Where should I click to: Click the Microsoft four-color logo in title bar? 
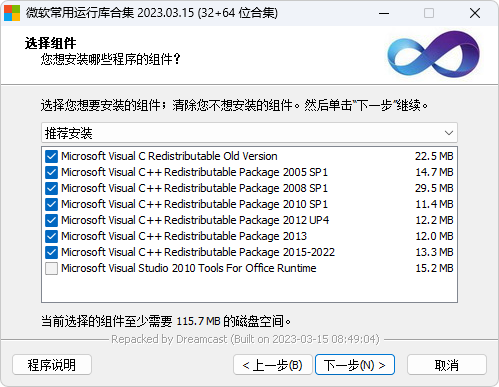click(x=12, y=13)
